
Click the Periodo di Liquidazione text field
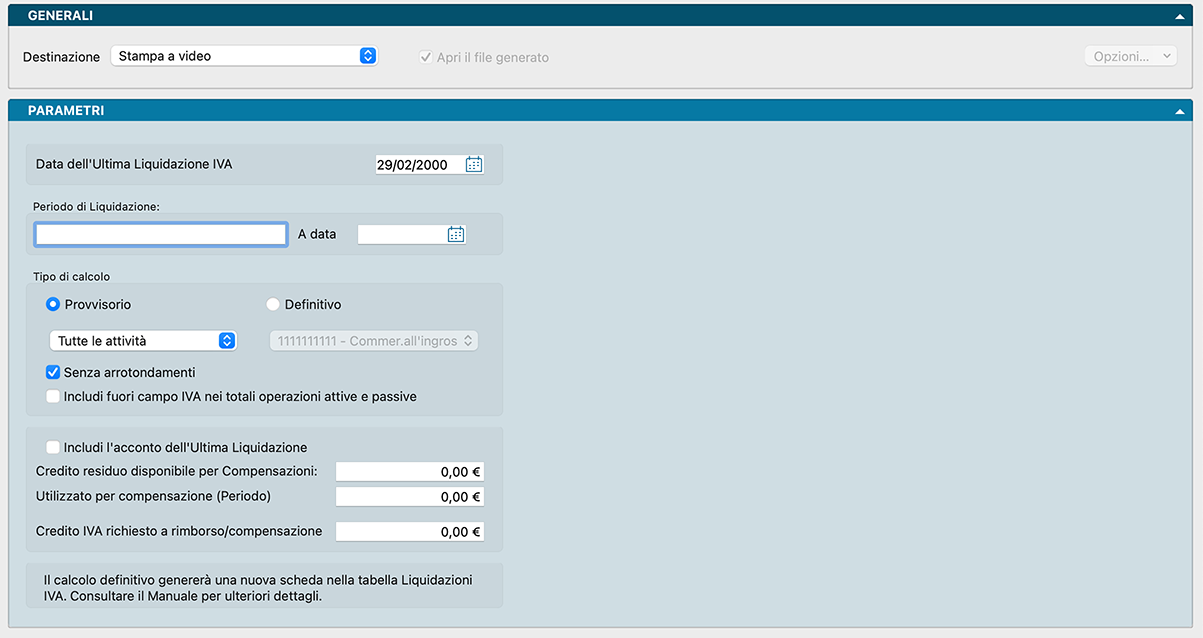click(161, 234)
